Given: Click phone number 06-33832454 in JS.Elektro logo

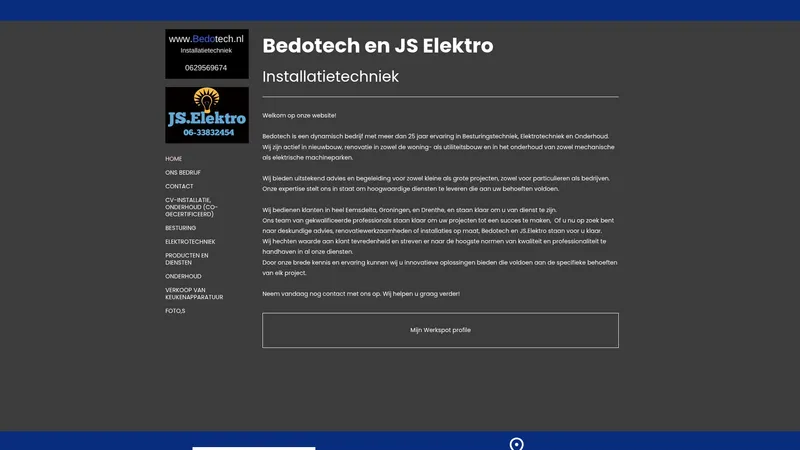Looking at the screenshot, I should click(209, 133).
